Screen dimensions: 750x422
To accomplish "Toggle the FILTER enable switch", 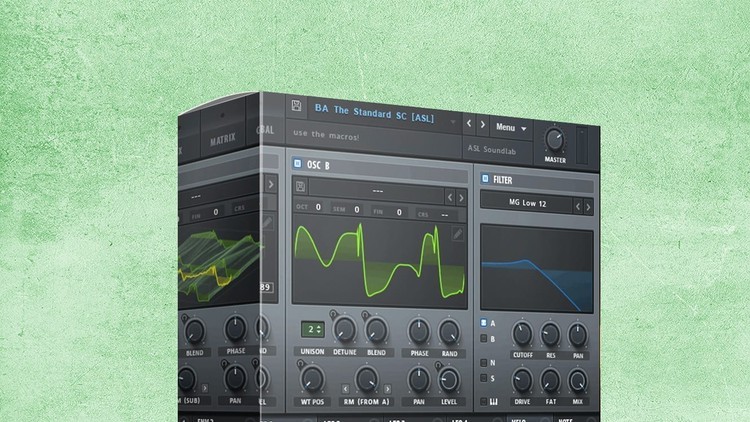I will tap(485, 178).
